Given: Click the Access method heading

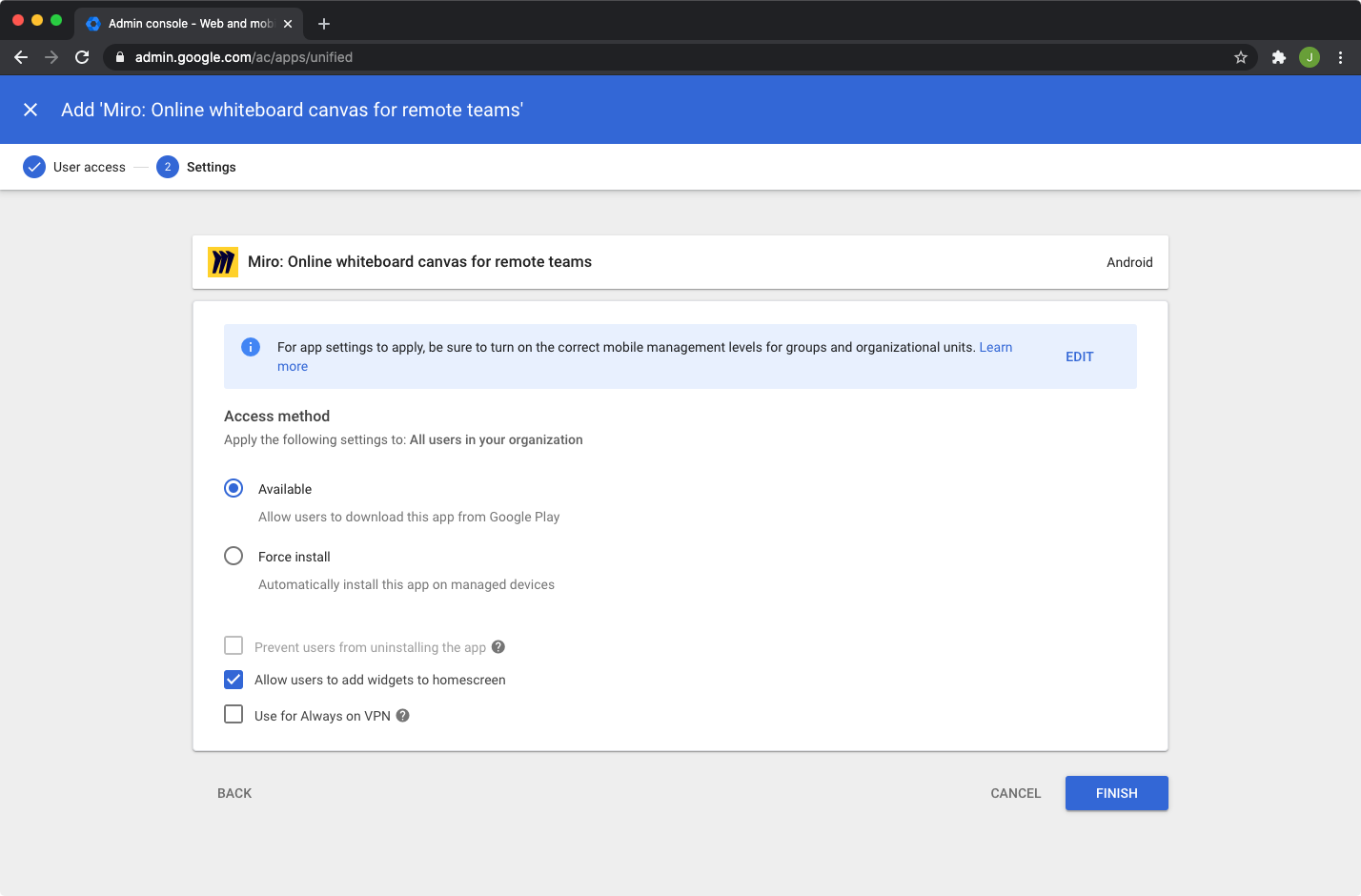Looking at the screenshot, I should (277, 417).
